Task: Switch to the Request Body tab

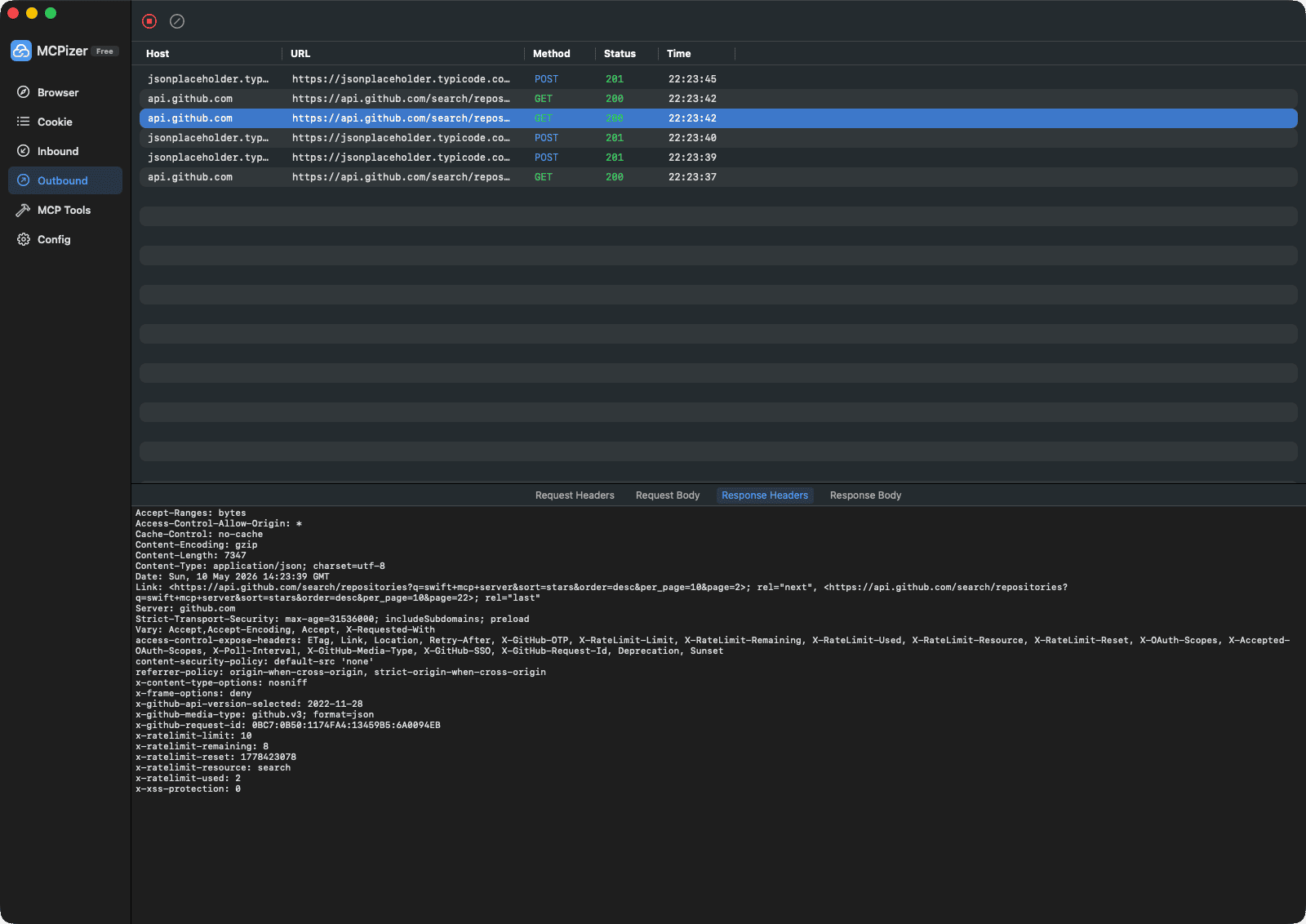Action: [668, 495]
